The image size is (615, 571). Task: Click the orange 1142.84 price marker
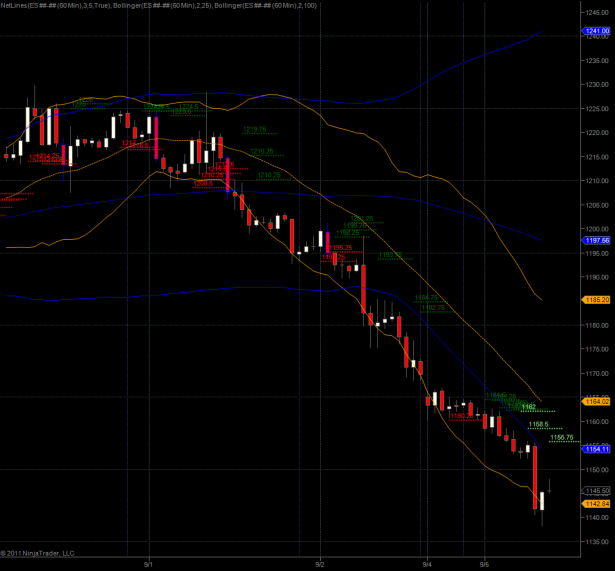point(598,504)
